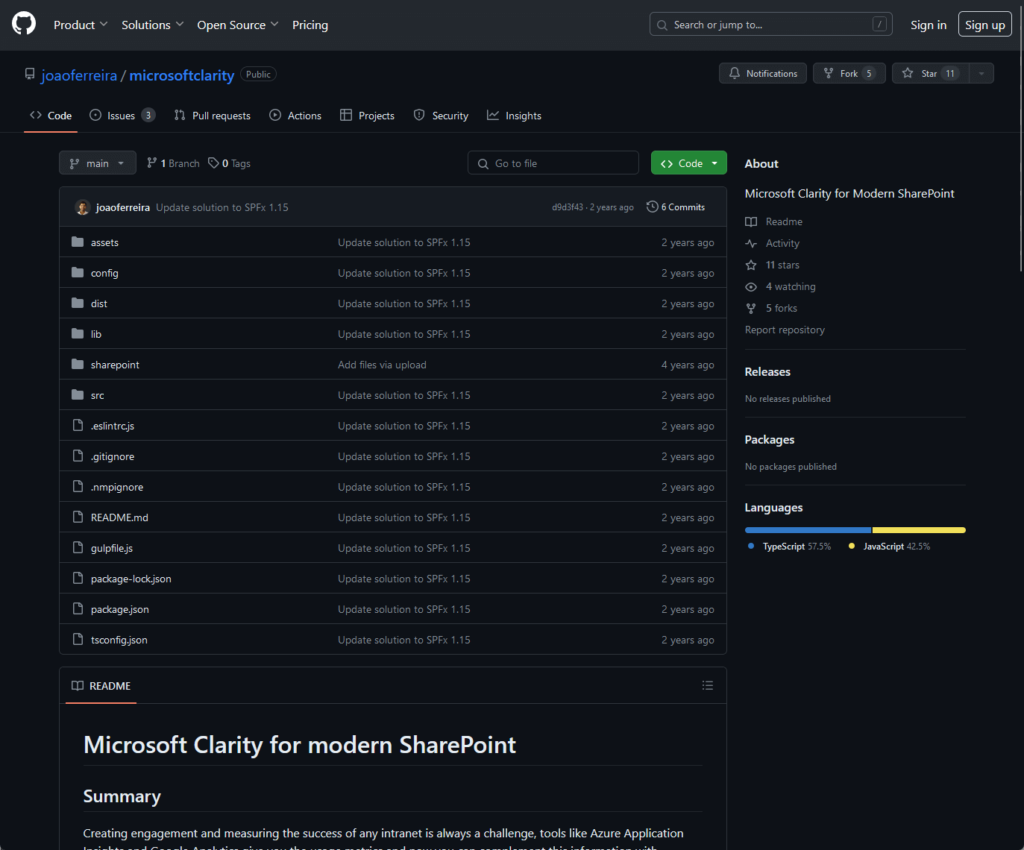Click the Activity pulse icon
Screen dimensions: 1024x850
tap(751, 244)
